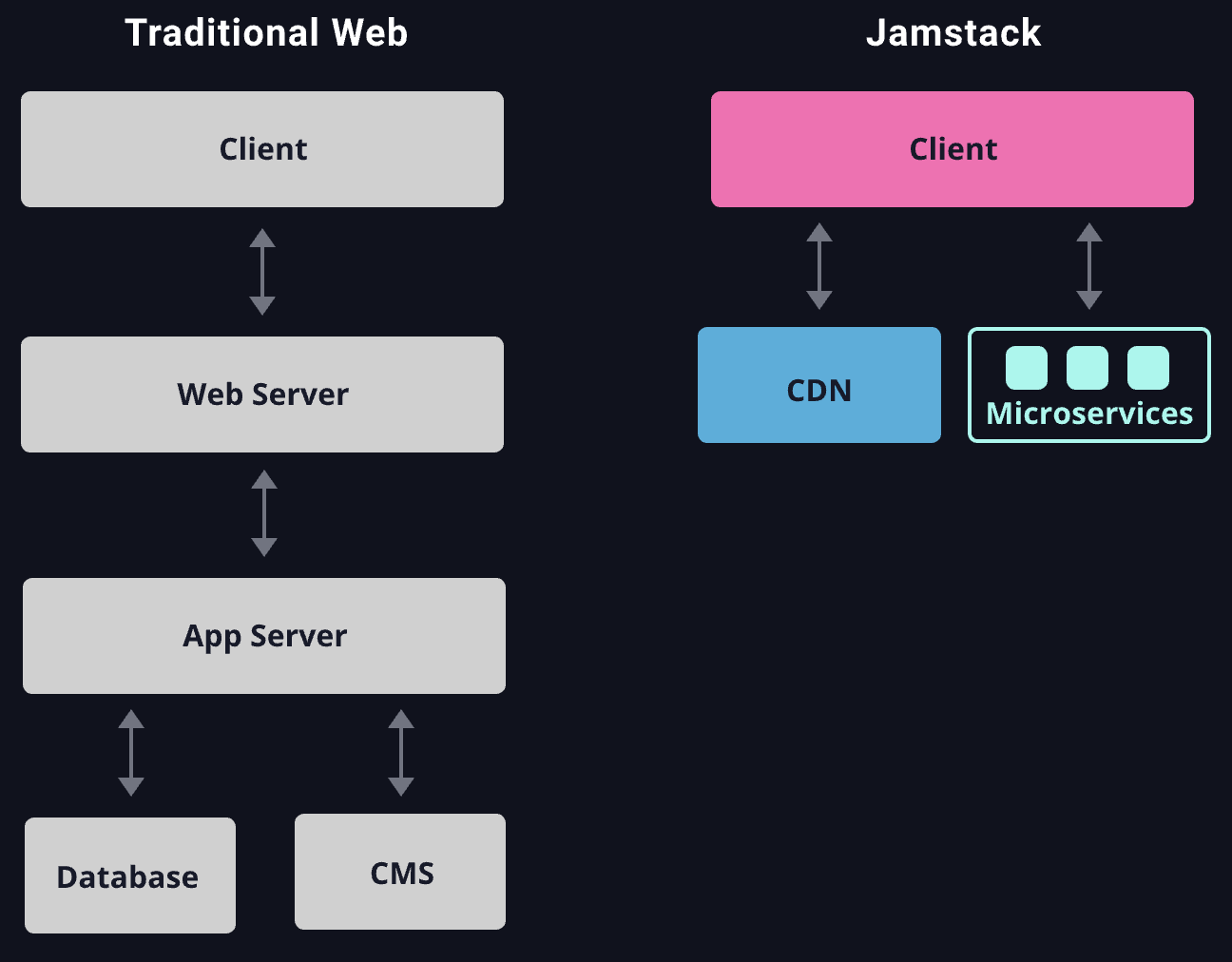This screenshot has height=962, width=1232.
Task: Select the CMS box
Action: pyautogui.click(x=400, y=872)
